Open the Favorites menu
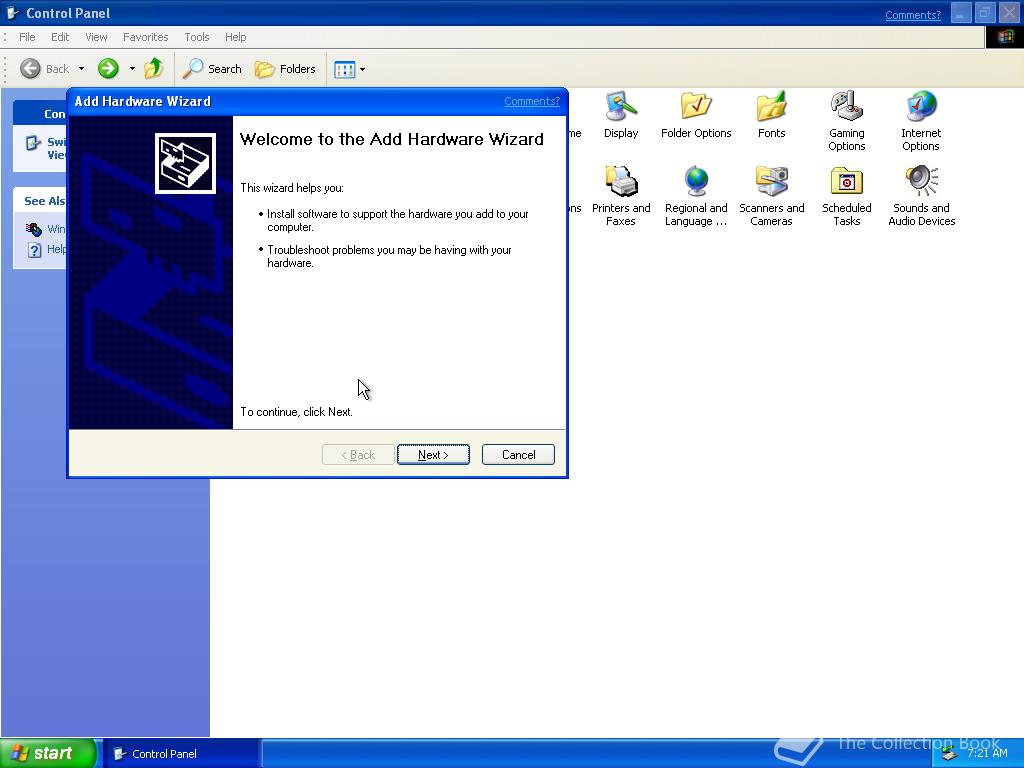This screenshot has height=768, width=1024. 146,37
